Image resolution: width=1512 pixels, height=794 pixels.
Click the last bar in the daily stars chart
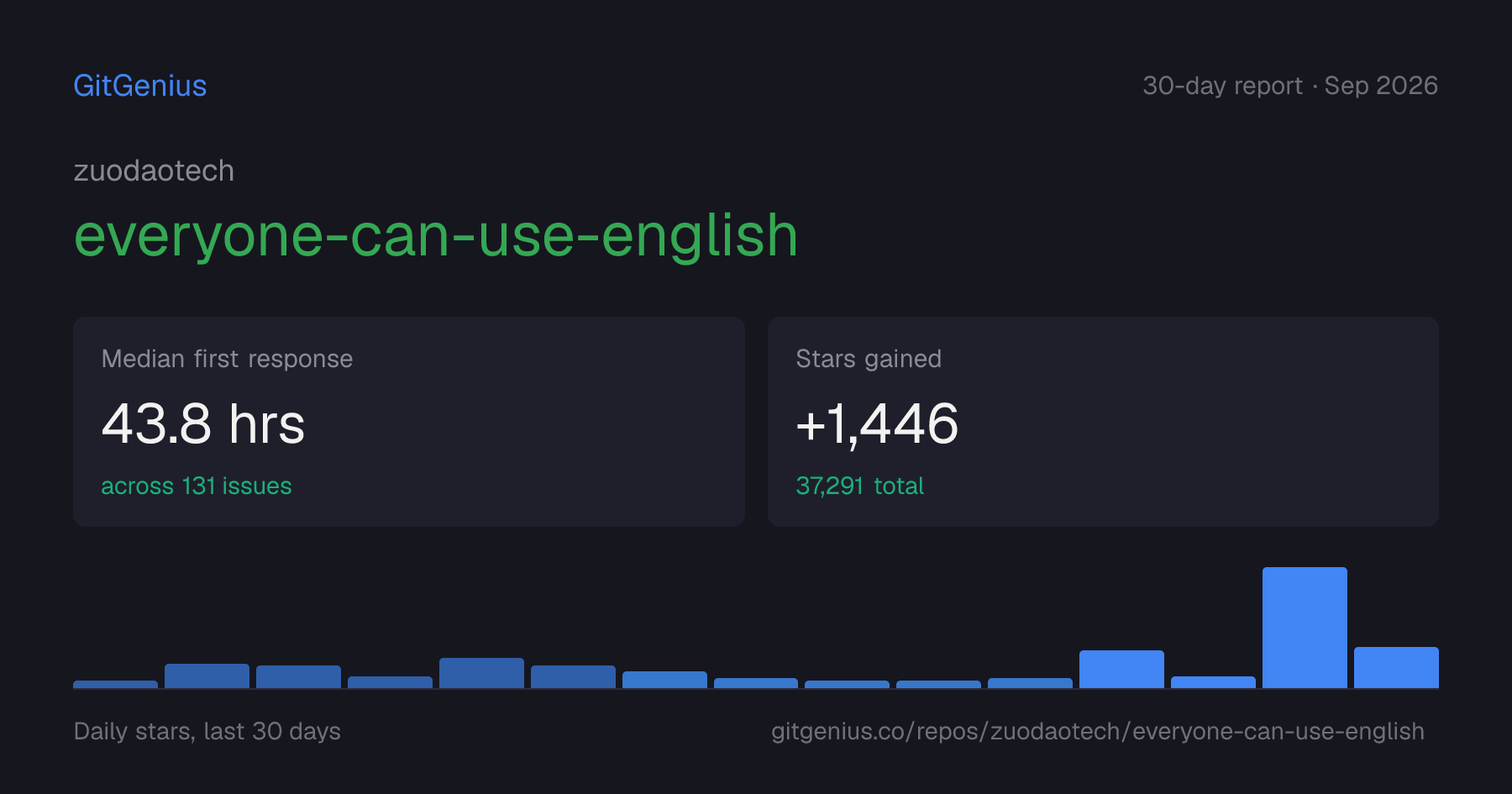(1396, 667)
